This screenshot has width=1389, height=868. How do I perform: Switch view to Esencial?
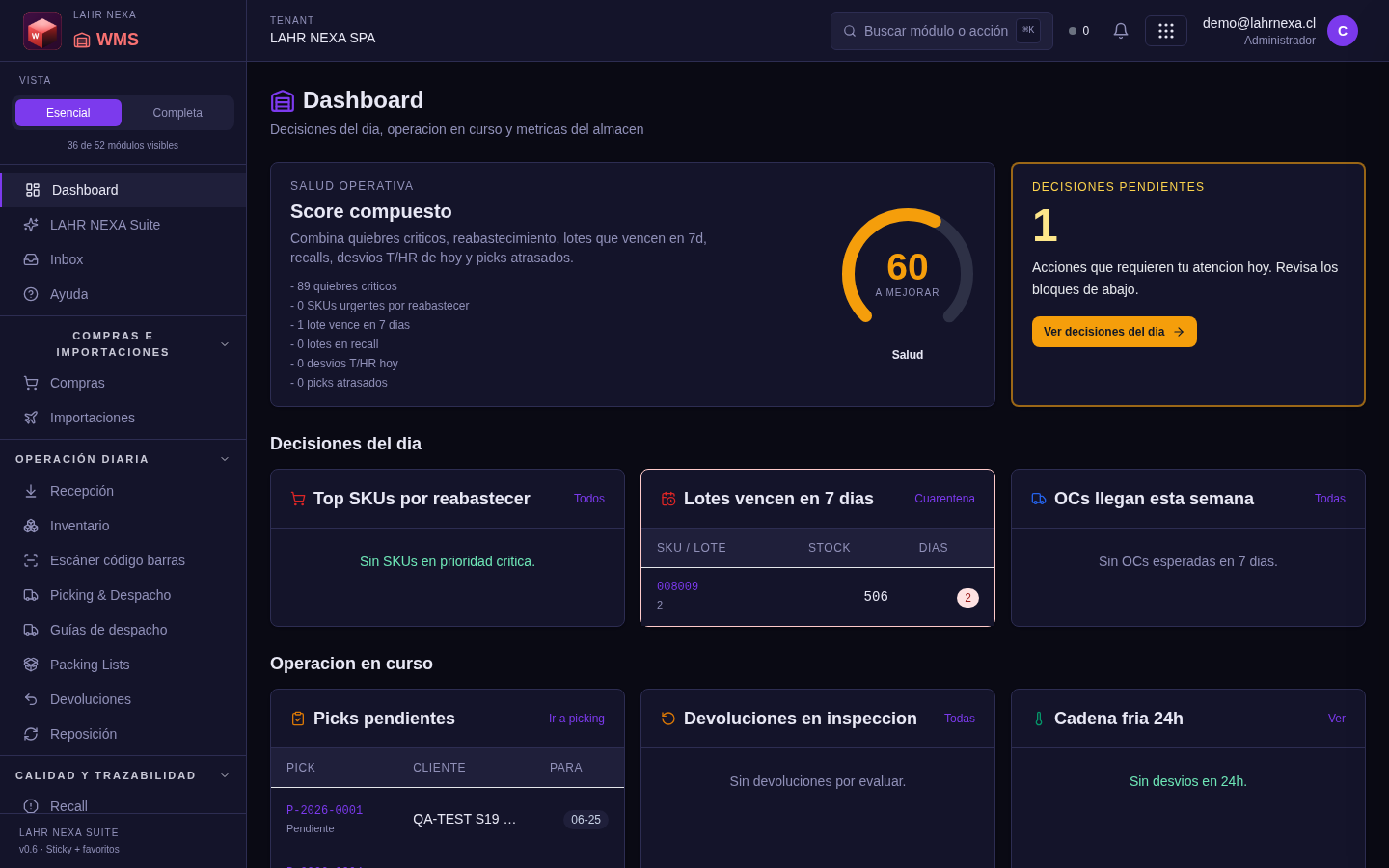pos(68,113)
